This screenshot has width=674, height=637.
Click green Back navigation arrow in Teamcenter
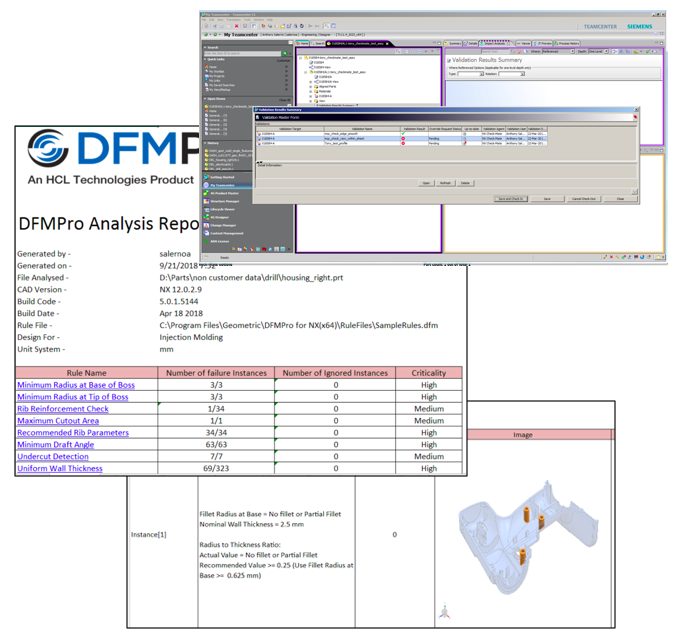coord(206,34)
